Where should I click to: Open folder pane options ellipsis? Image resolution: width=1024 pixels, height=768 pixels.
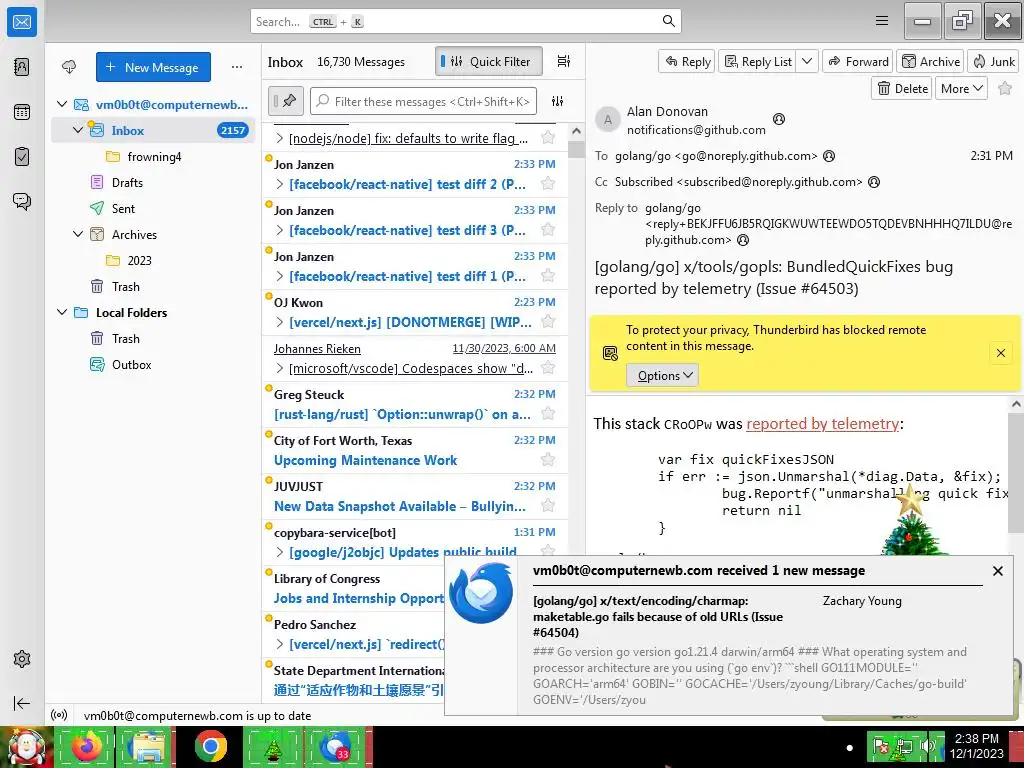click(x=237, y=67)
